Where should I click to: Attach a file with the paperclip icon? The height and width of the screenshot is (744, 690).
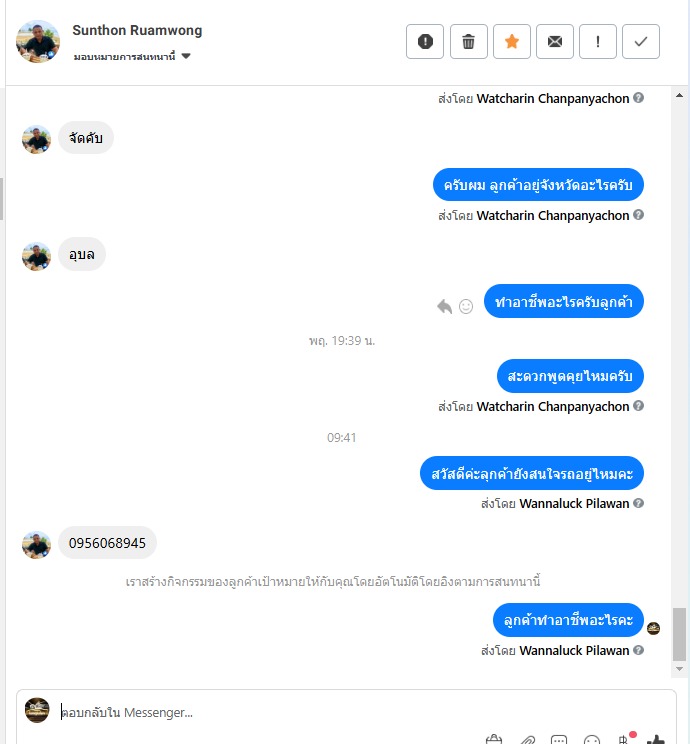tap(527, 739)
